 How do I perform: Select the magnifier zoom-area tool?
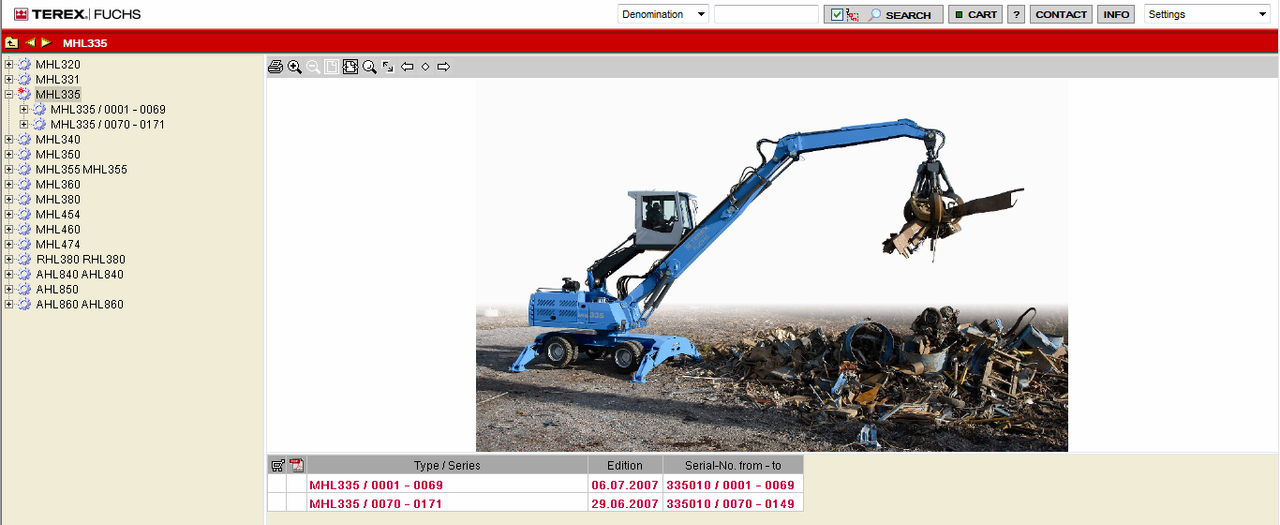click(x=369, y=67)
